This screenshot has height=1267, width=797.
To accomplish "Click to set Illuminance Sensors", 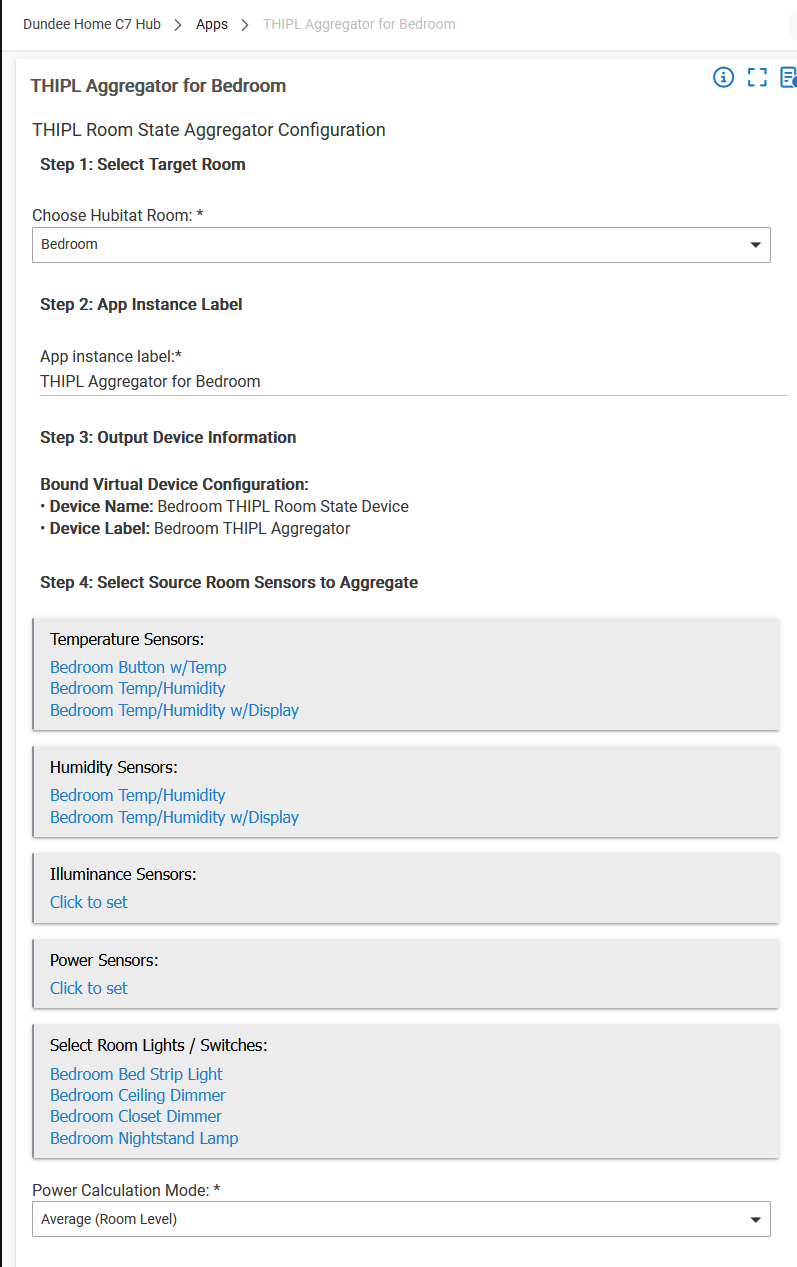I will tap(89, 902).
